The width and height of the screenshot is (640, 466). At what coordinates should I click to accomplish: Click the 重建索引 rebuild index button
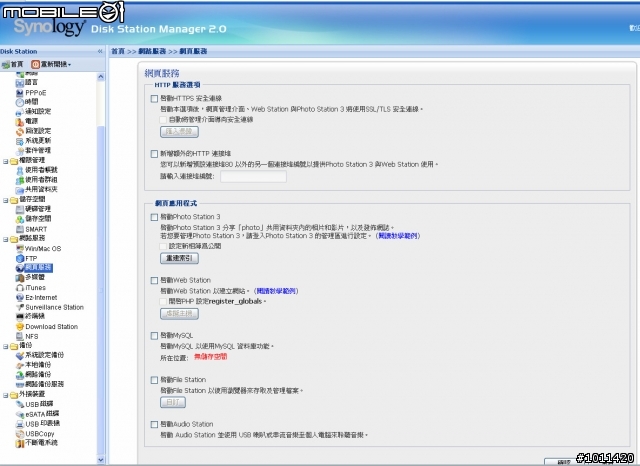[x=180, y=258]
